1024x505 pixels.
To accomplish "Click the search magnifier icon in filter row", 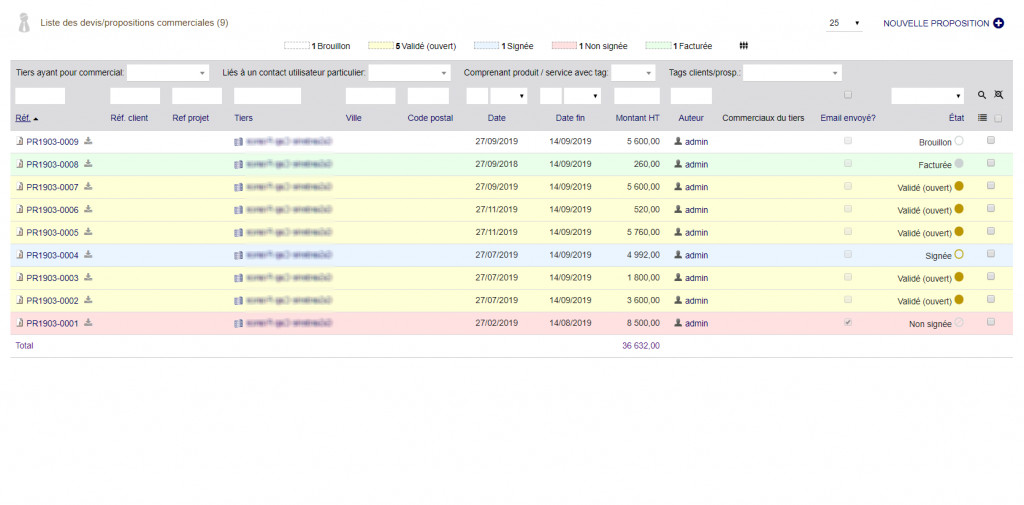I will [982, 95].
